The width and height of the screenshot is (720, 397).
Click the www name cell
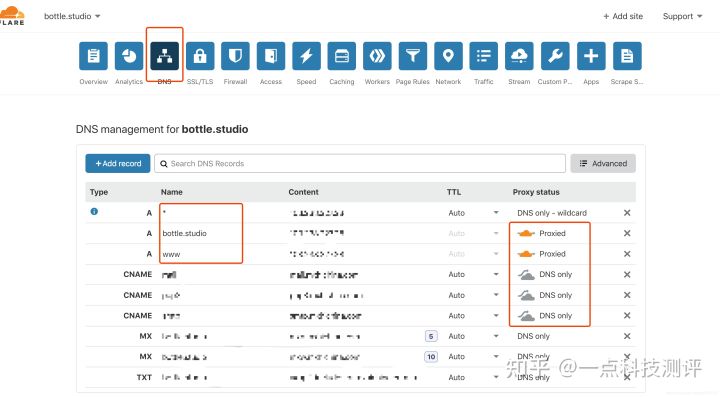click(171, 254)
